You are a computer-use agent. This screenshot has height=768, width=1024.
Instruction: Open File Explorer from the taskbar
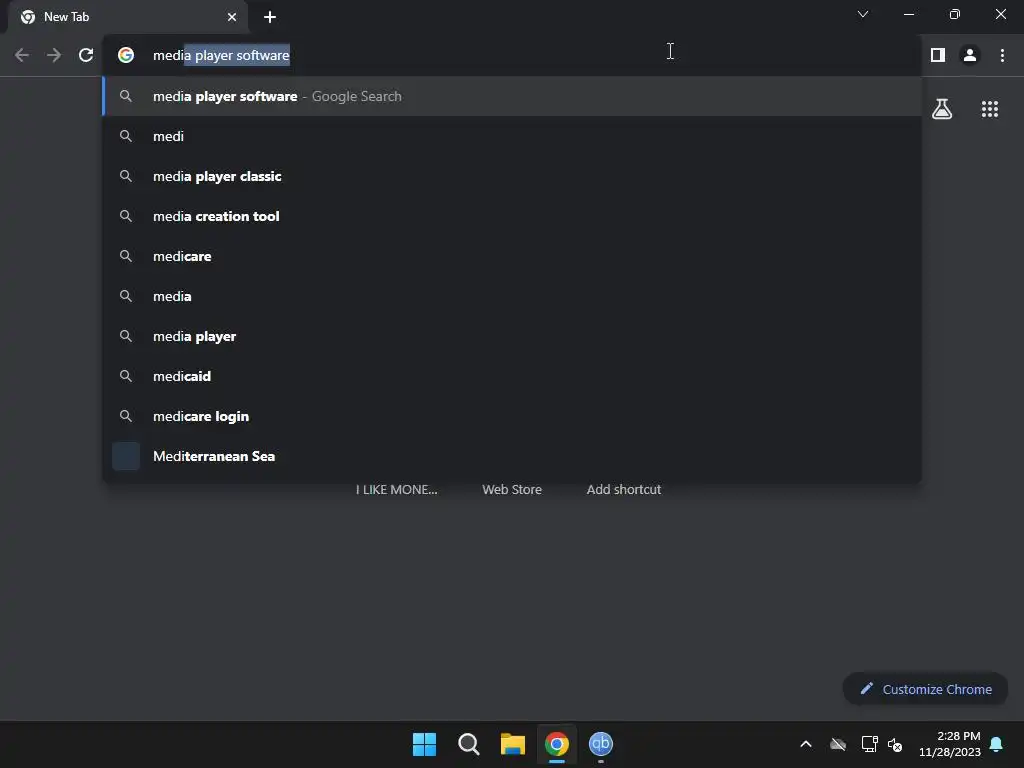point(513,744)
